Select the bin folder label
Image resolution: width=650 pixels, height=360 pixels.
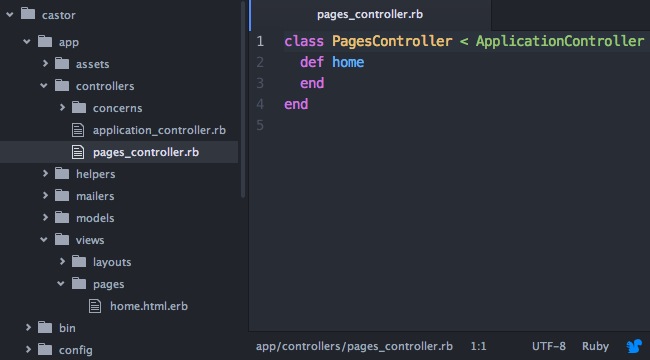[67, 328]
